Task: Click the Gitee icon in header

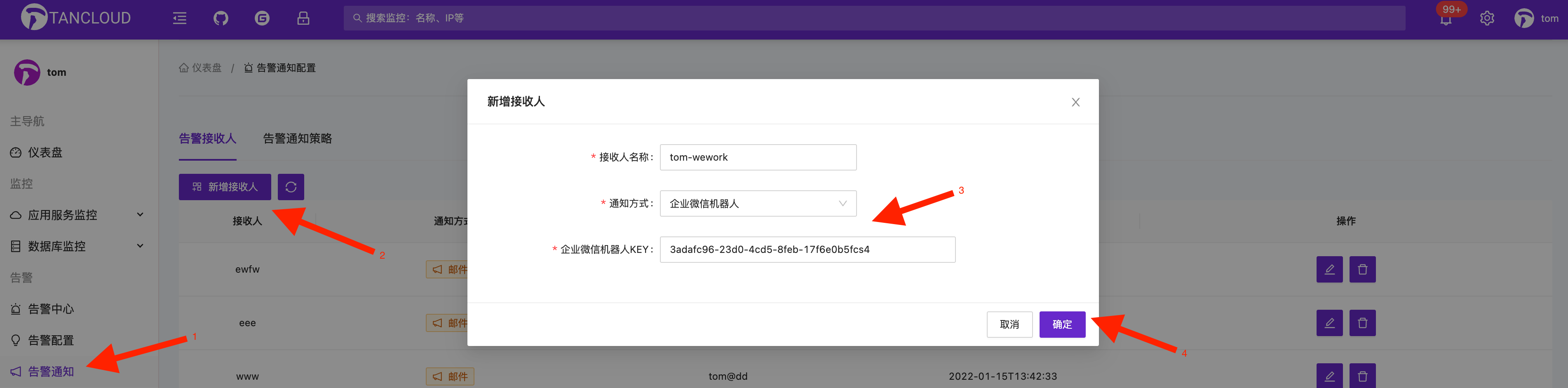Action: pos(262,18)
